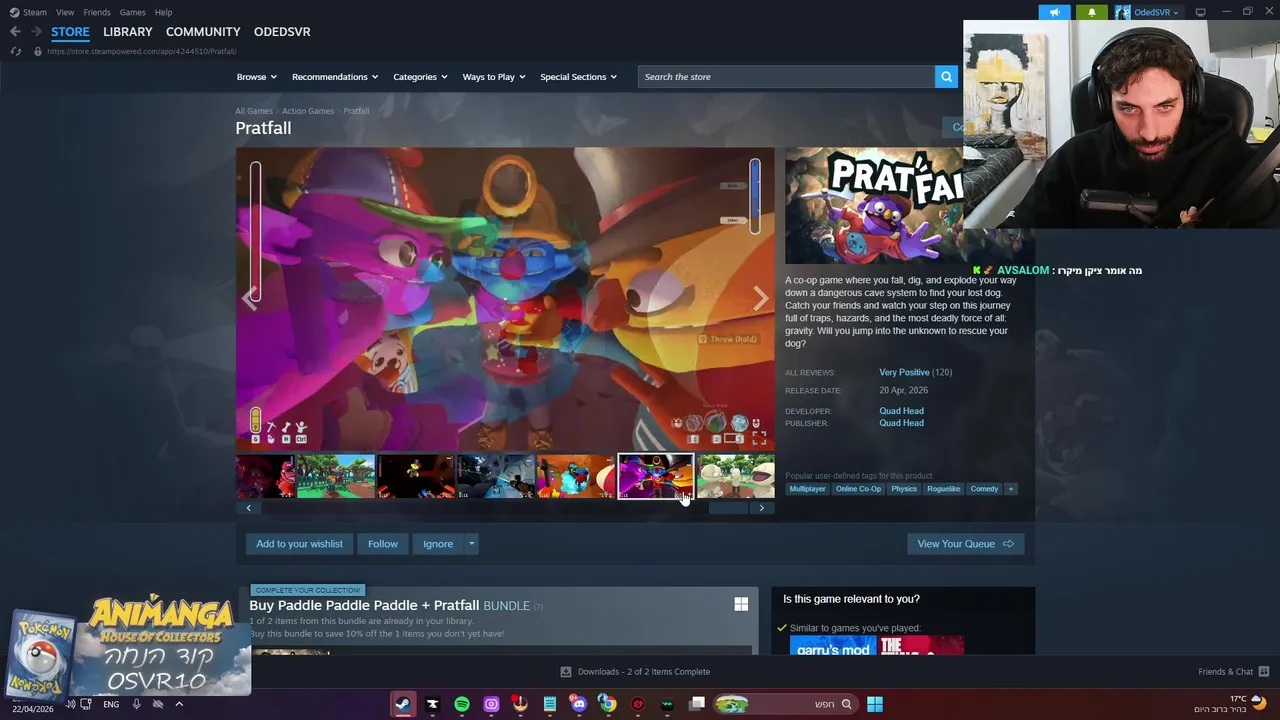Open the Very Positive reviews link
Viewport: 1280px width, 720px height.
click(x=904, y=372)
